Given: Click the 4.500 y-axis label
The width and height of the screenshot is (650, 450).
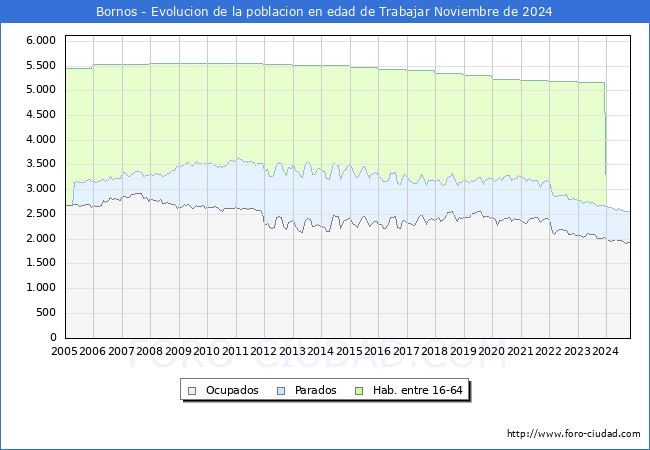Looking at the screenshot, I should (x=41, y=114).
